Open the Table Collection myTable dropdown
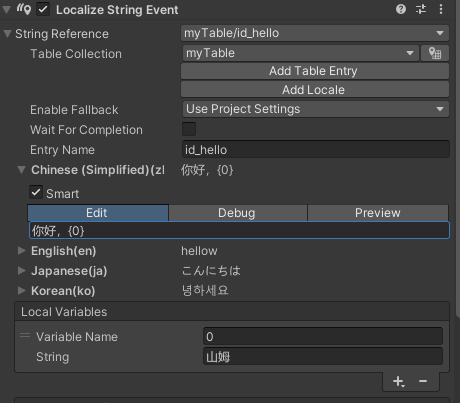The image size is (460, 403). click(x=301, y=53)
